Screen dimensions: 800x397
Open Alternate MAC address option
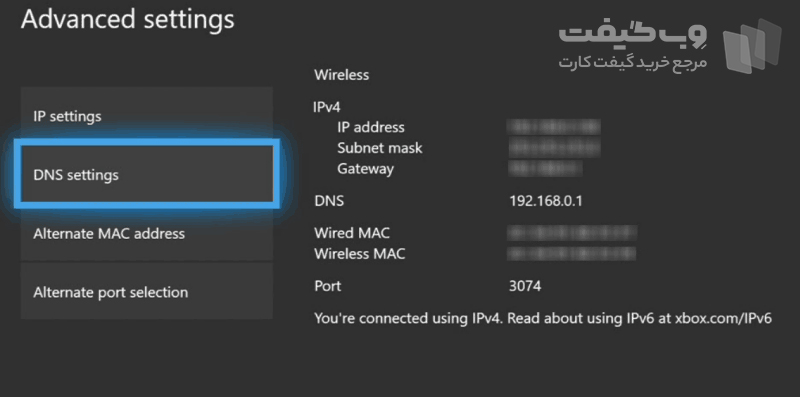tap(146, 233)
